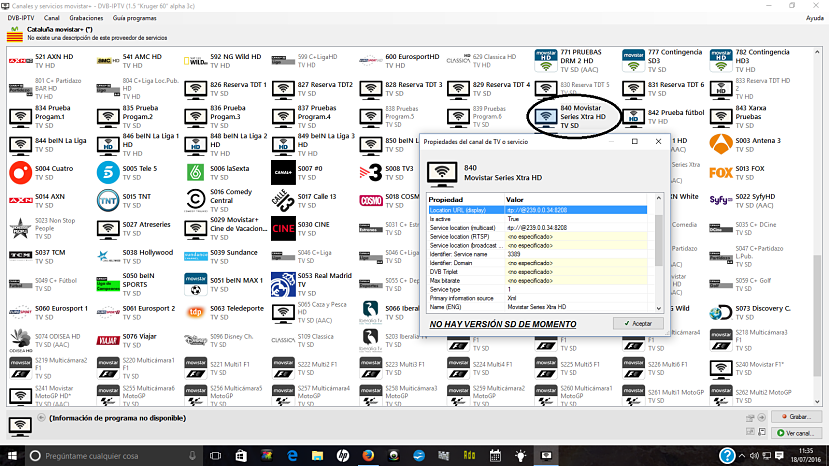Click properties table scrollbar up arrow
Screen dimensions: 829x466
pos(659,198)
